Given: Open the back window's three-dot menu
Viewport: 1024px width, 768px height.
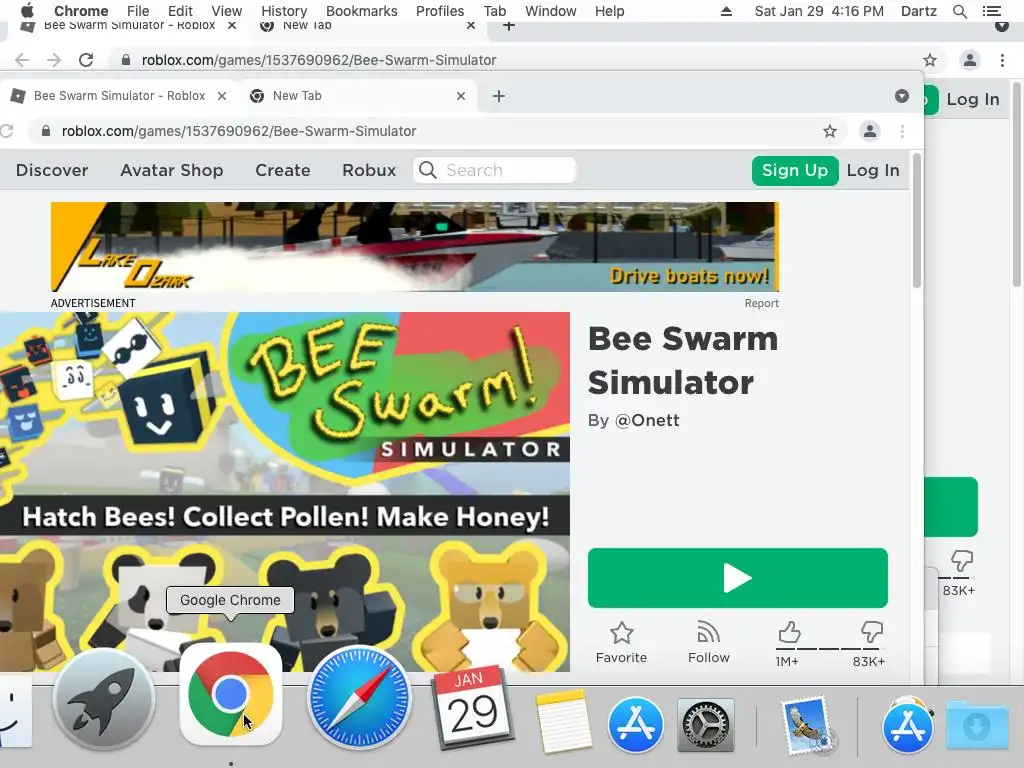Looking at the screenshot, I should (1002, 60).
